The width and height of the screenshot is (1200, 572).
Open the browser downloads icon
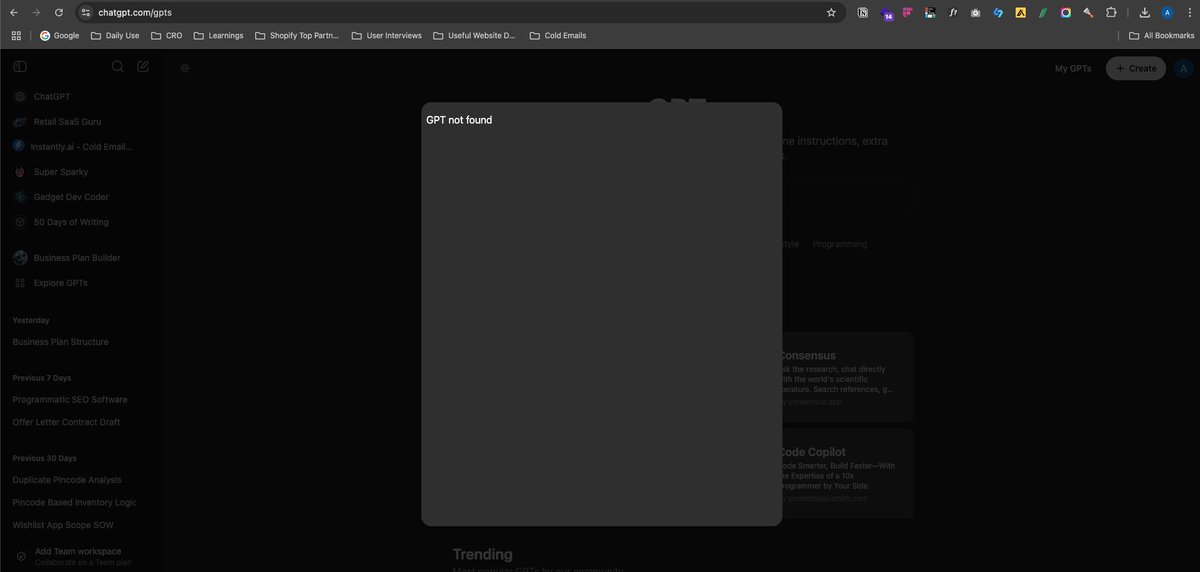(1145, 13)
